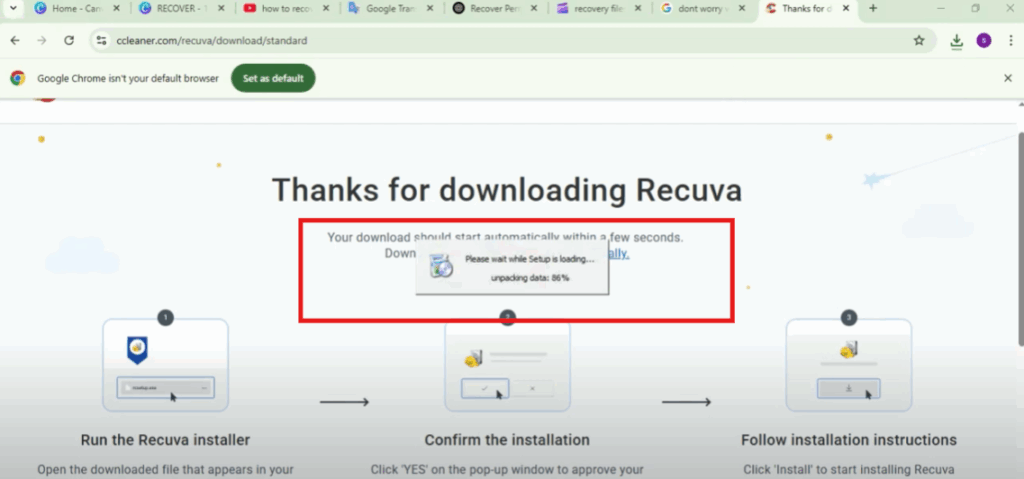Go forward to the next page
The height and width of the screenshot is (479, 1024).
[x=42, y=41]
